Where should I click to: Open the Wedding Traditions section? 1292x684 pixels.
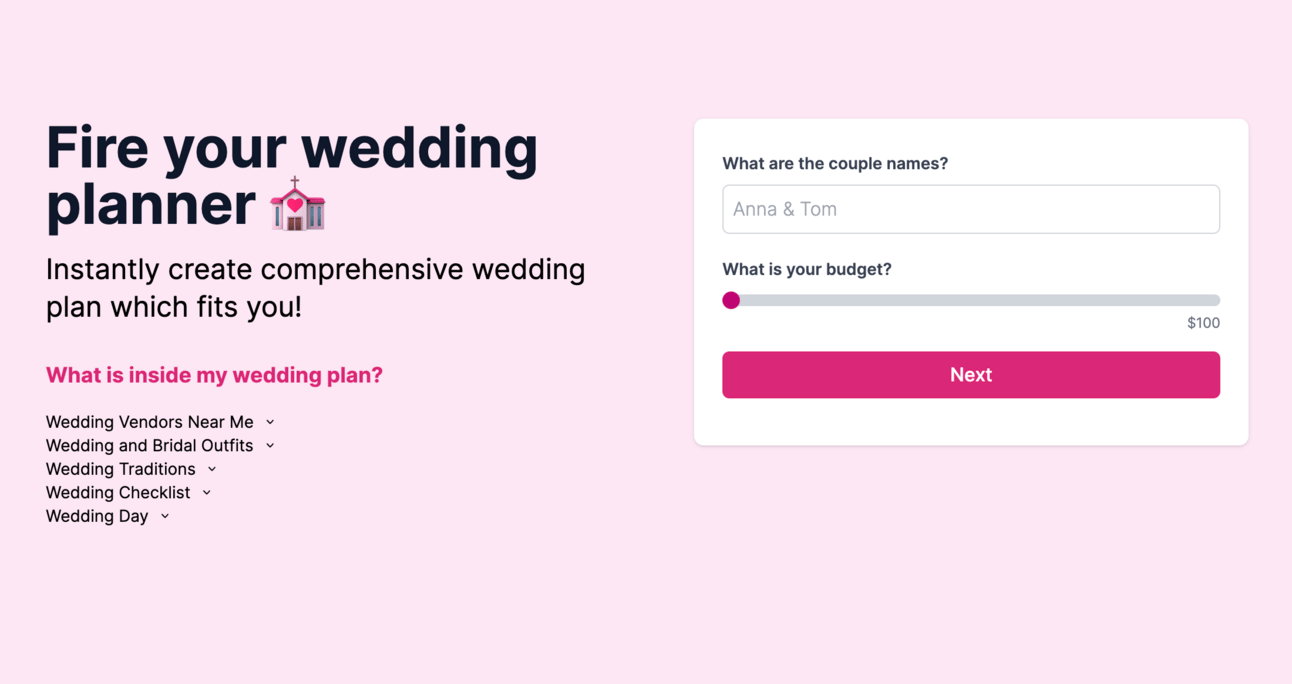(x=121, y=469)
